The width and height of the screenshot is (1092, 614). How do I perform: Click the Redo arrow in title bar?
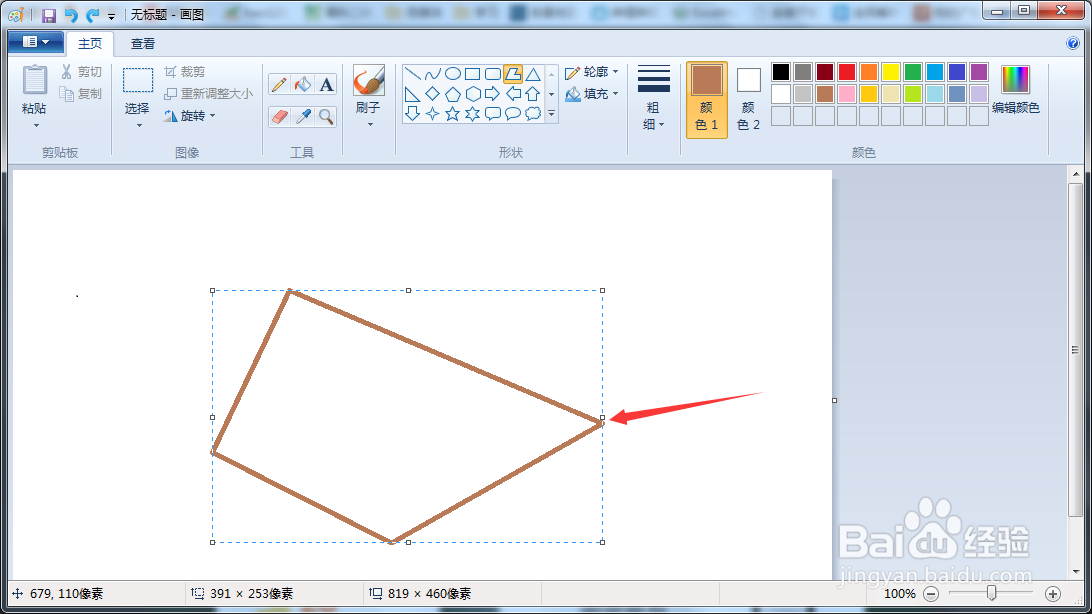[x=92, y=15]
